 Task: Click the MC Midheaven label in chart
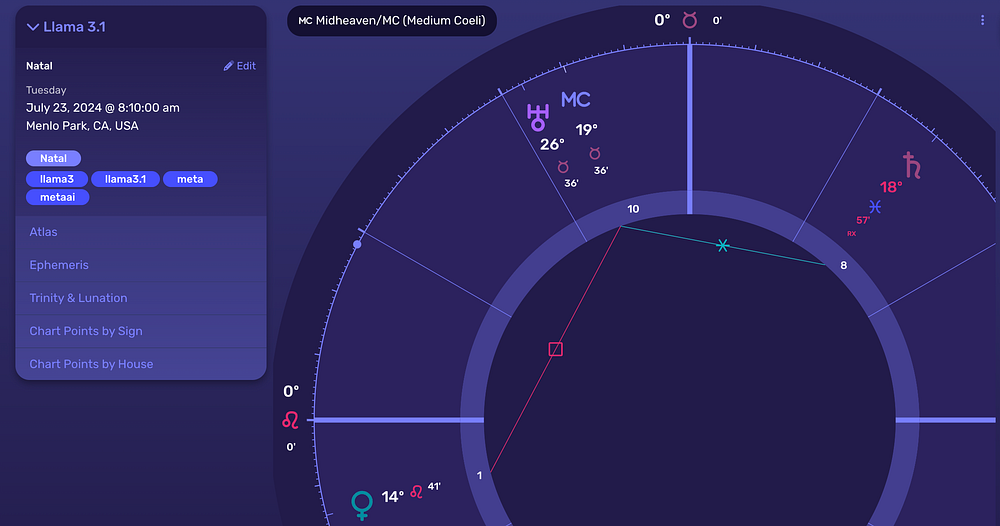click(575, 99)
